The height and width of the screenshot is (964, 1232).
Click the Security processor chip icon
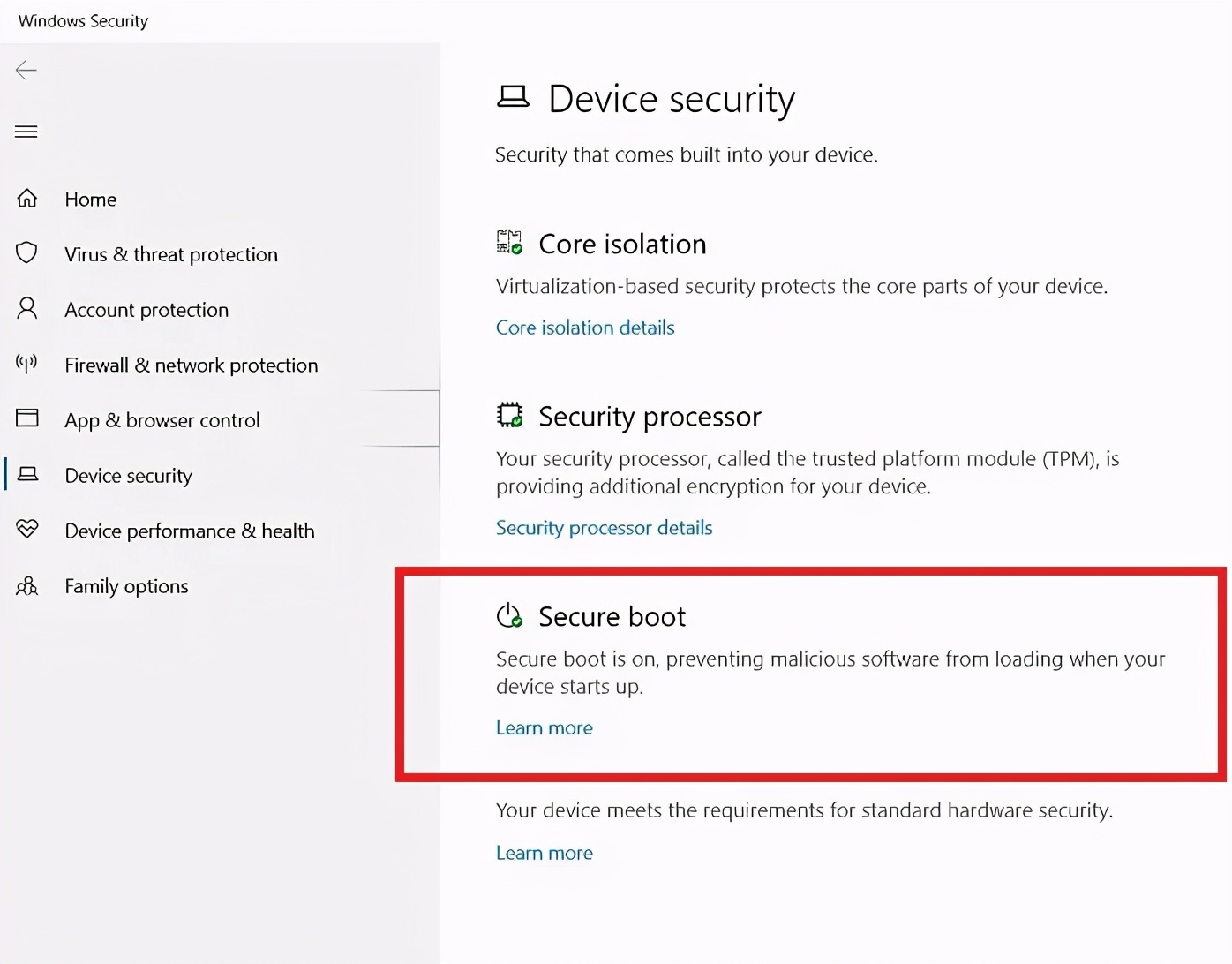click(x=508, y=414)
